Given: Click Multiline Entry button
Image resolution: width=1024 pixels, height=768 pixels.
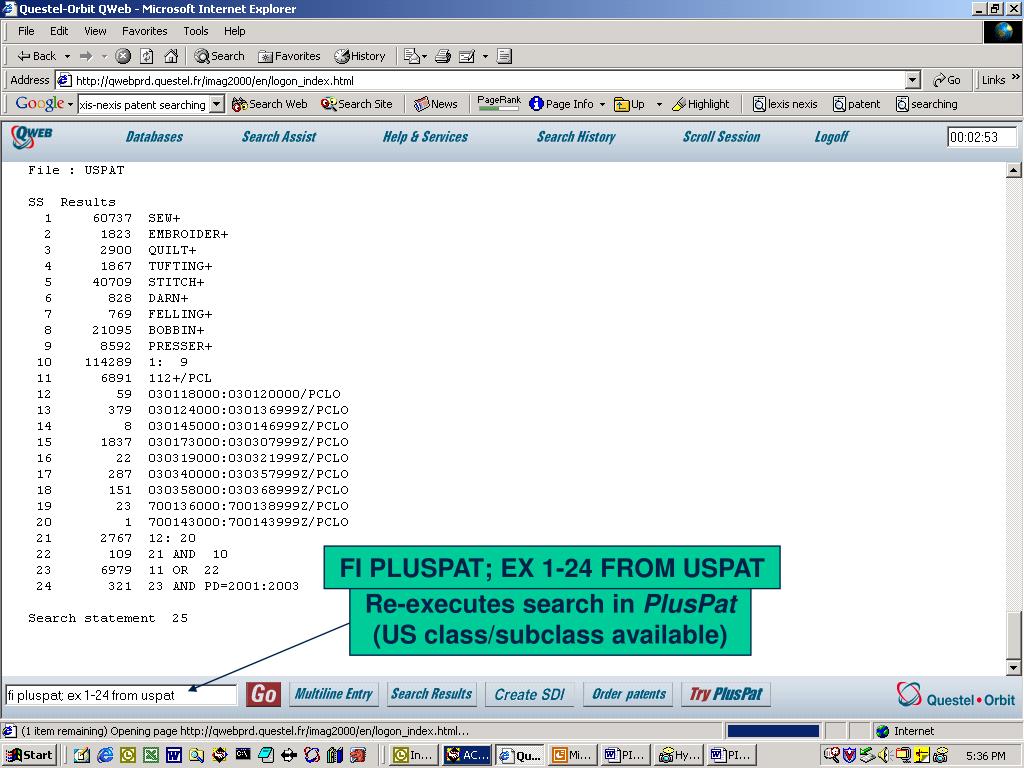Looking at the screenshot, I should click(334, 694).
